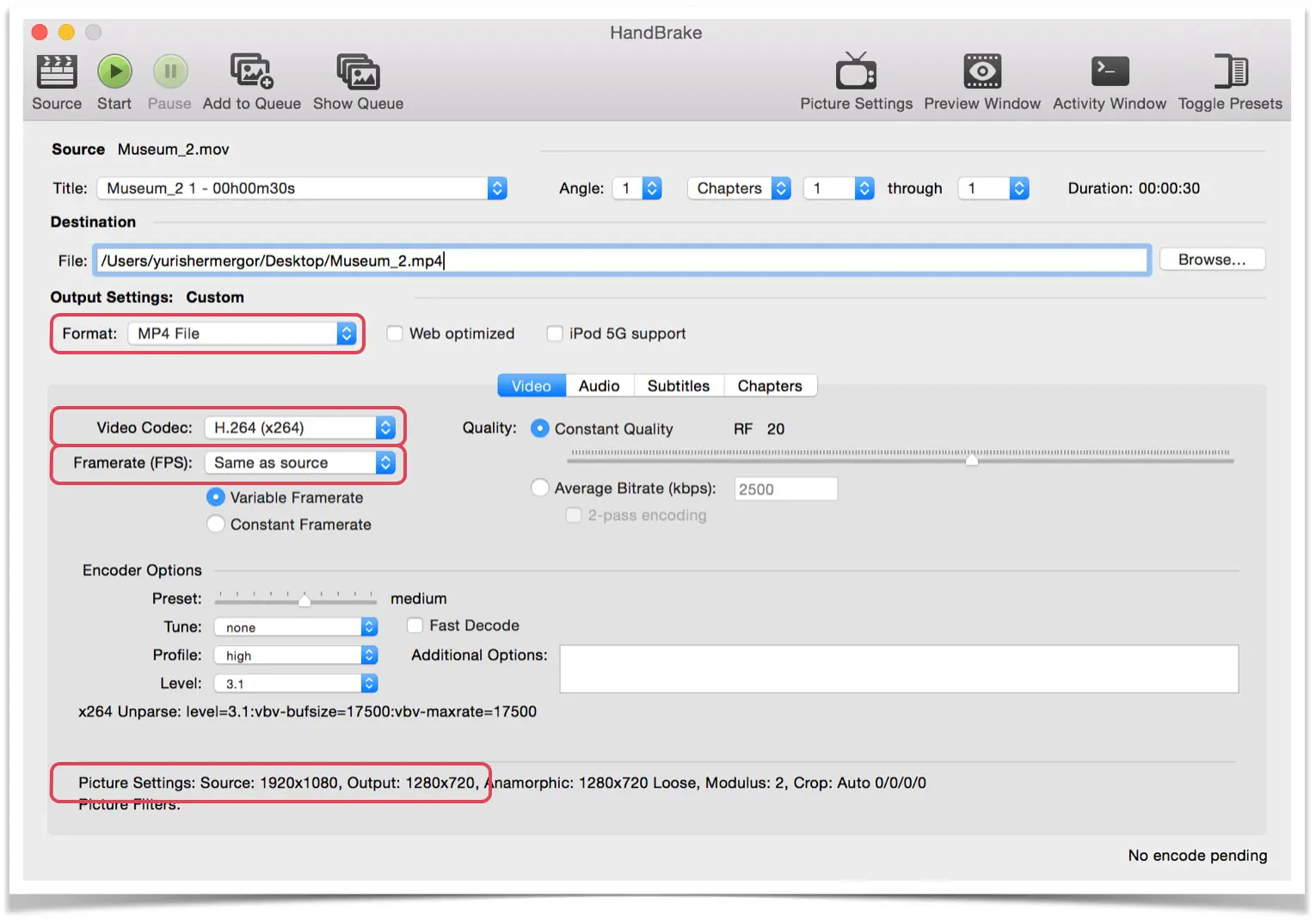Image resolution: width=1316 pixels, height=922 pixels.
Task: Click the destination File path field
Action: pyautogui.click(x=622, y=261)
